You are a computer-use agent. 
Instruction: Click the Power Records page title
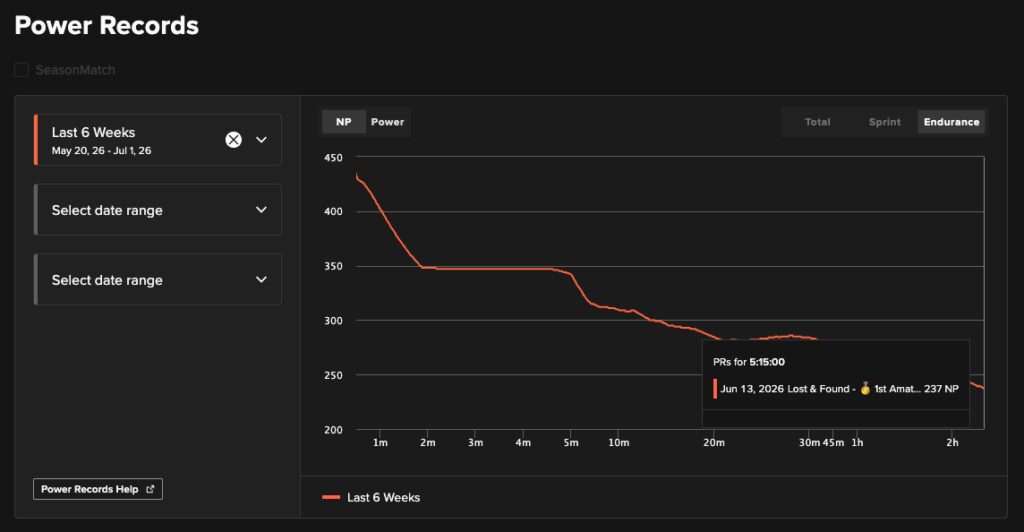(106, 25)
